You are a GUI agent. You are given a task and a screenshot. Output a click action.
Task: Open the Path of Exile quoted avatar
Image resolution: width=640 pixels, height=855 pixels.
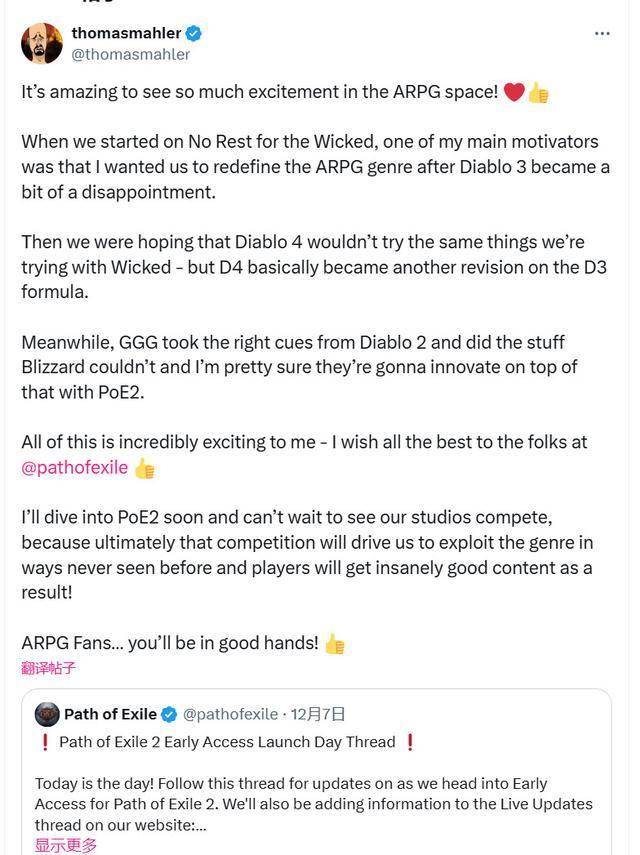point(47,714)
